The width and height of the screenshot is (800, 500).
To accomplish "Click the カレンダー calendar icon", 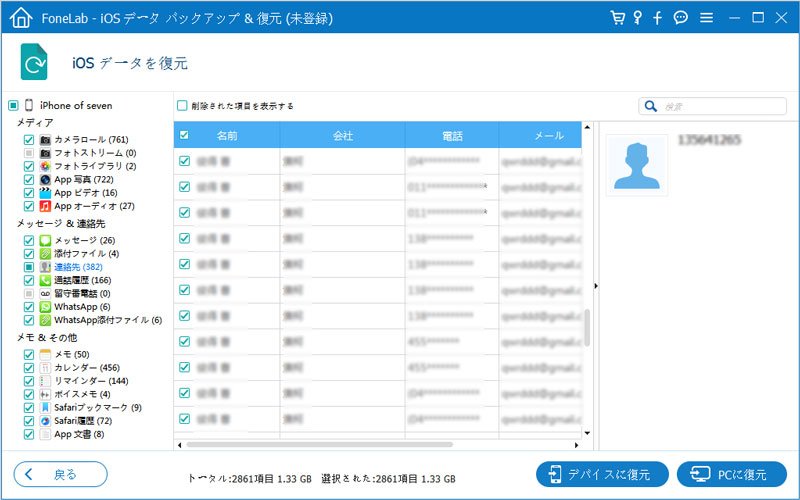I will tap(45, 367).
